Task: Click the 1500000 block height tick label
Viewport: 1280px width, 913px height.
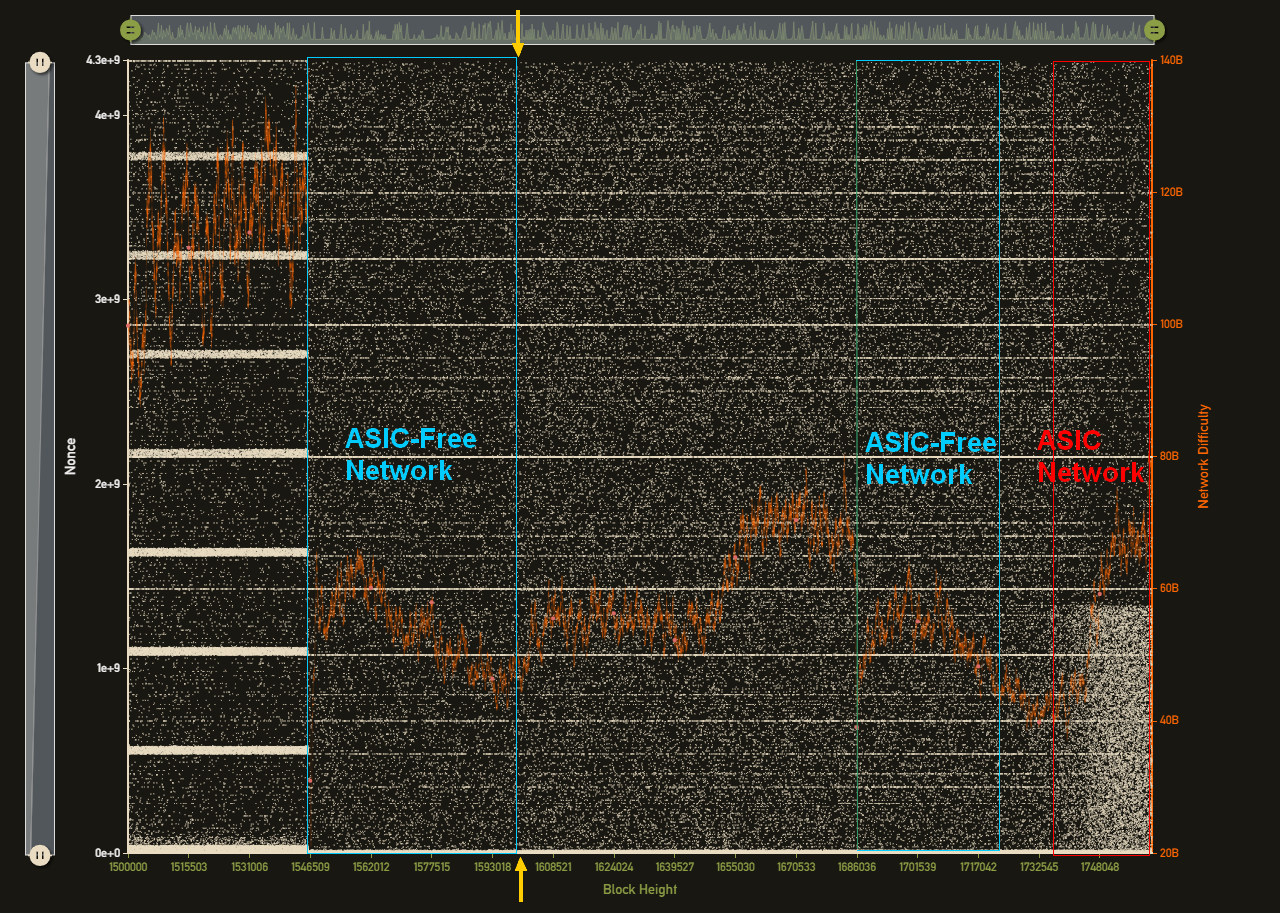Action: [x=128, y=868]
